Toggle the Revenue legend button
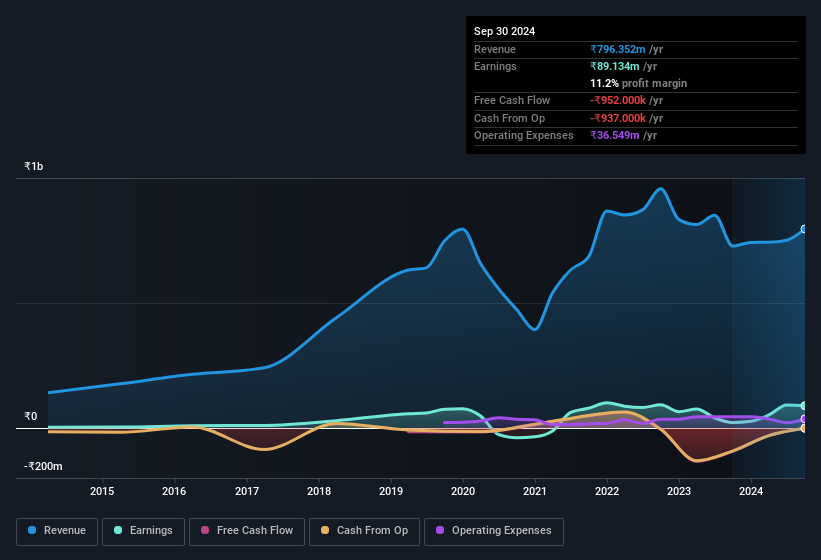This screenshot has width=821, height=560. pyautogui.click(x=57, y=532)
